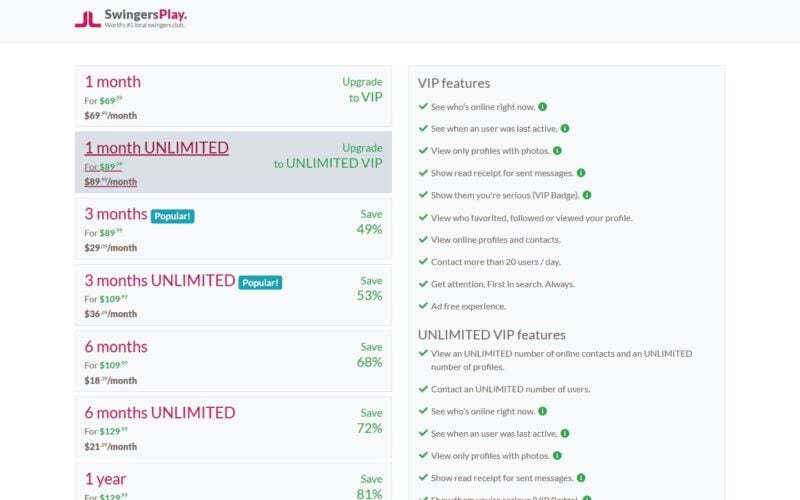The width and height of the screenshot is (800, 500).
Task: Click info icon beside 'See when an user was last active' in UNLIMITED VIP section
Action: (565, 433)
